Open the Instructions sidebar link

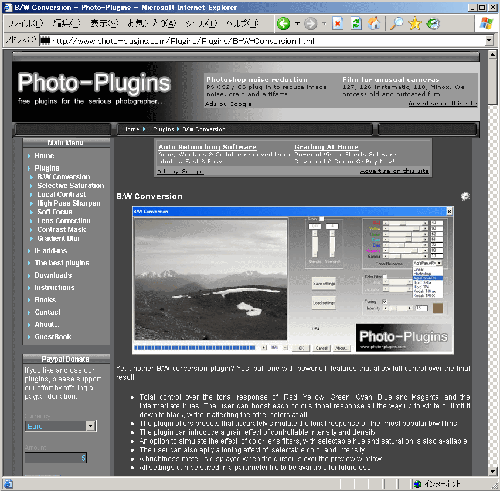(54, 287)
